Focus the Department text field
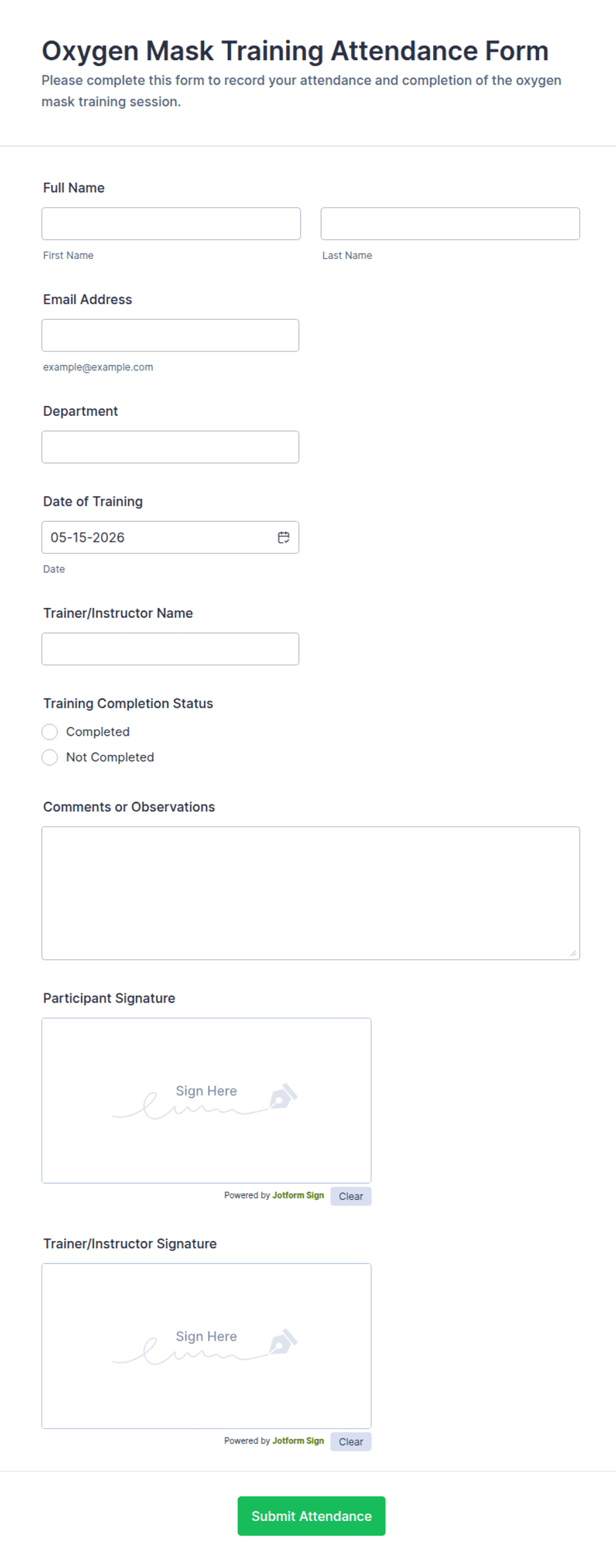This screenshot has height=1568, width=616. click(170, 447)
